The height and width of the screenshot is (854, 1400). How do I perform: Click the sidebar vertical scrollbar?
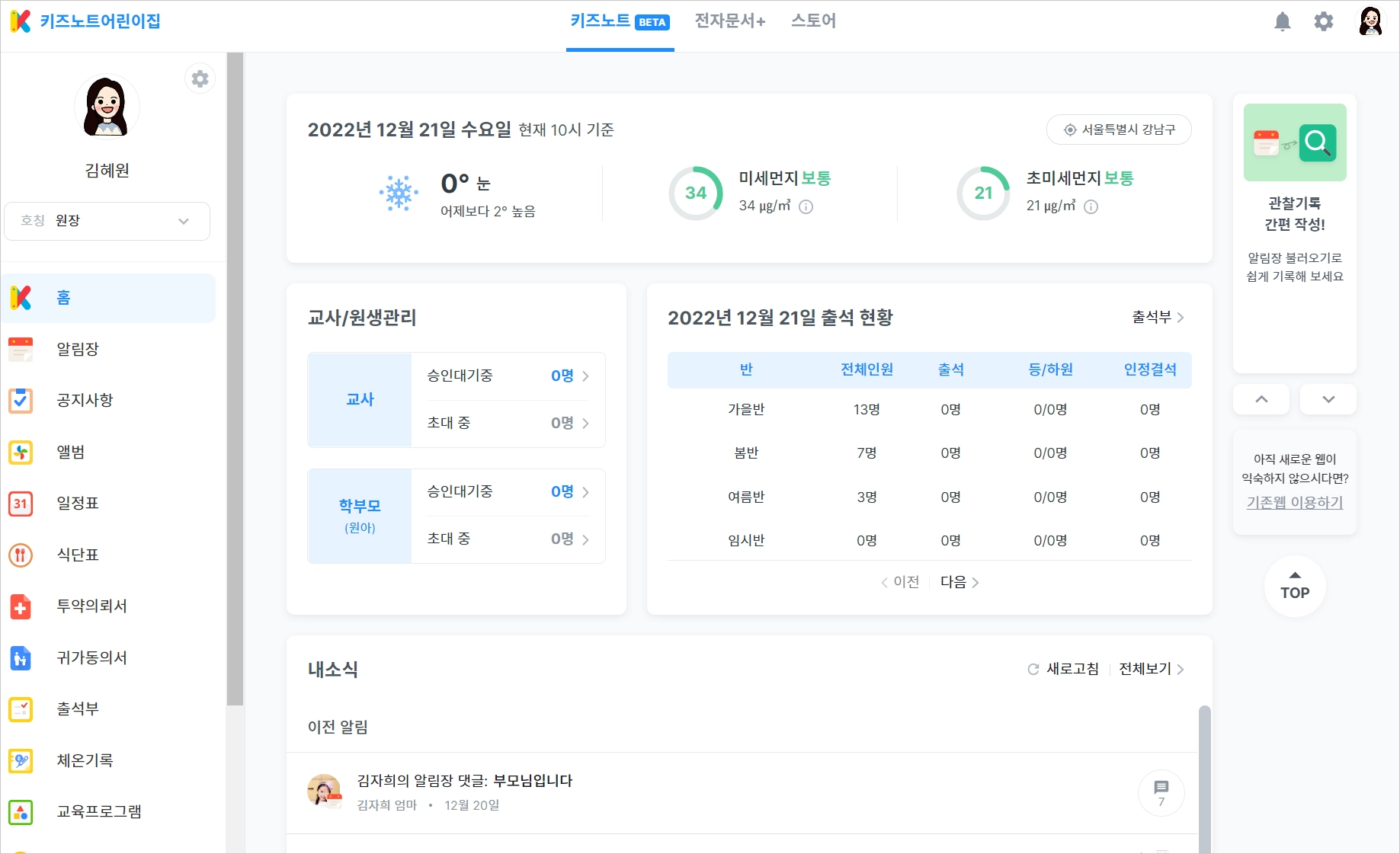235,379
